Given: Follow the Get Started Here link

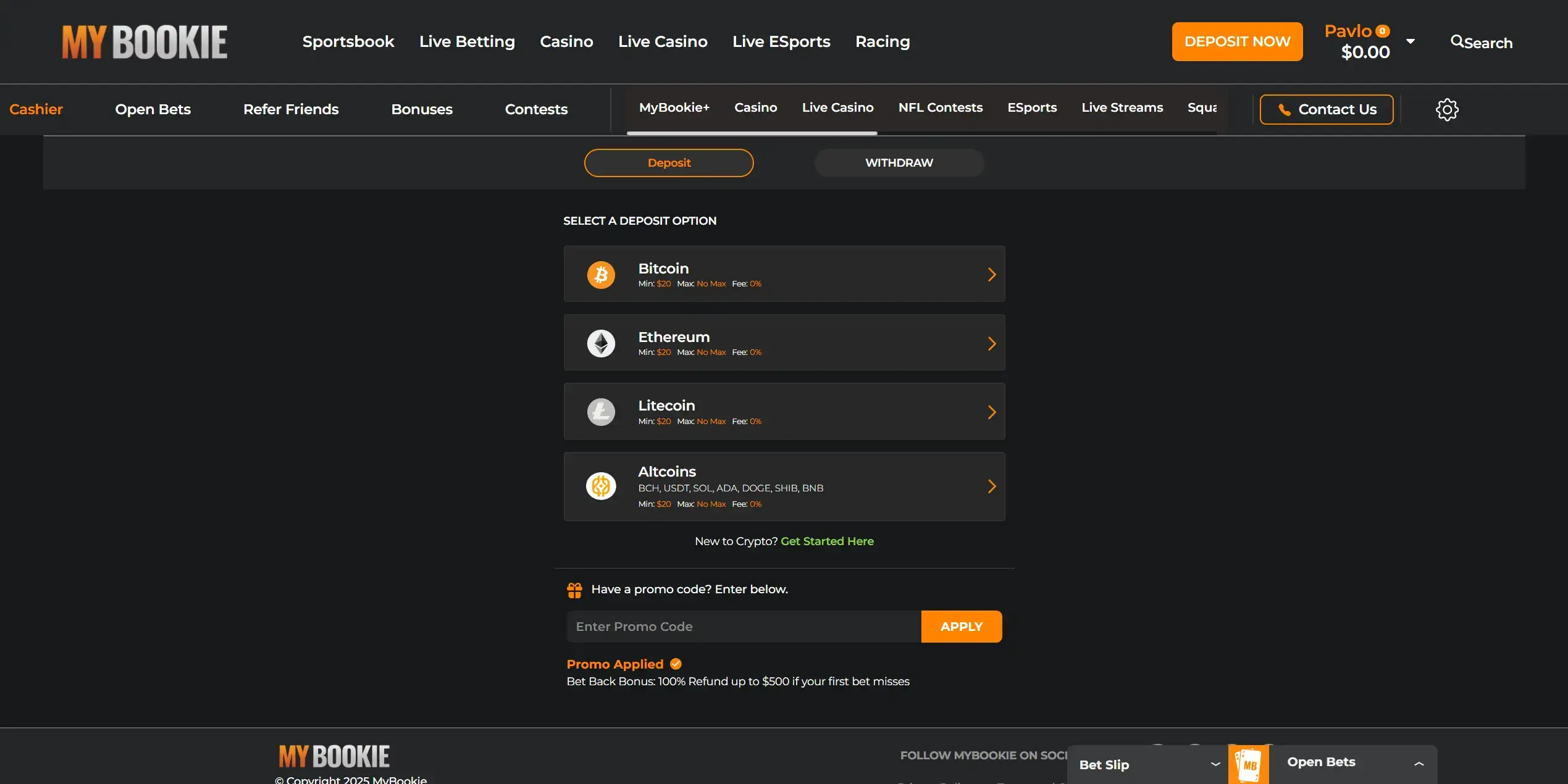Looking at the screenshot, I should (827, 541).
